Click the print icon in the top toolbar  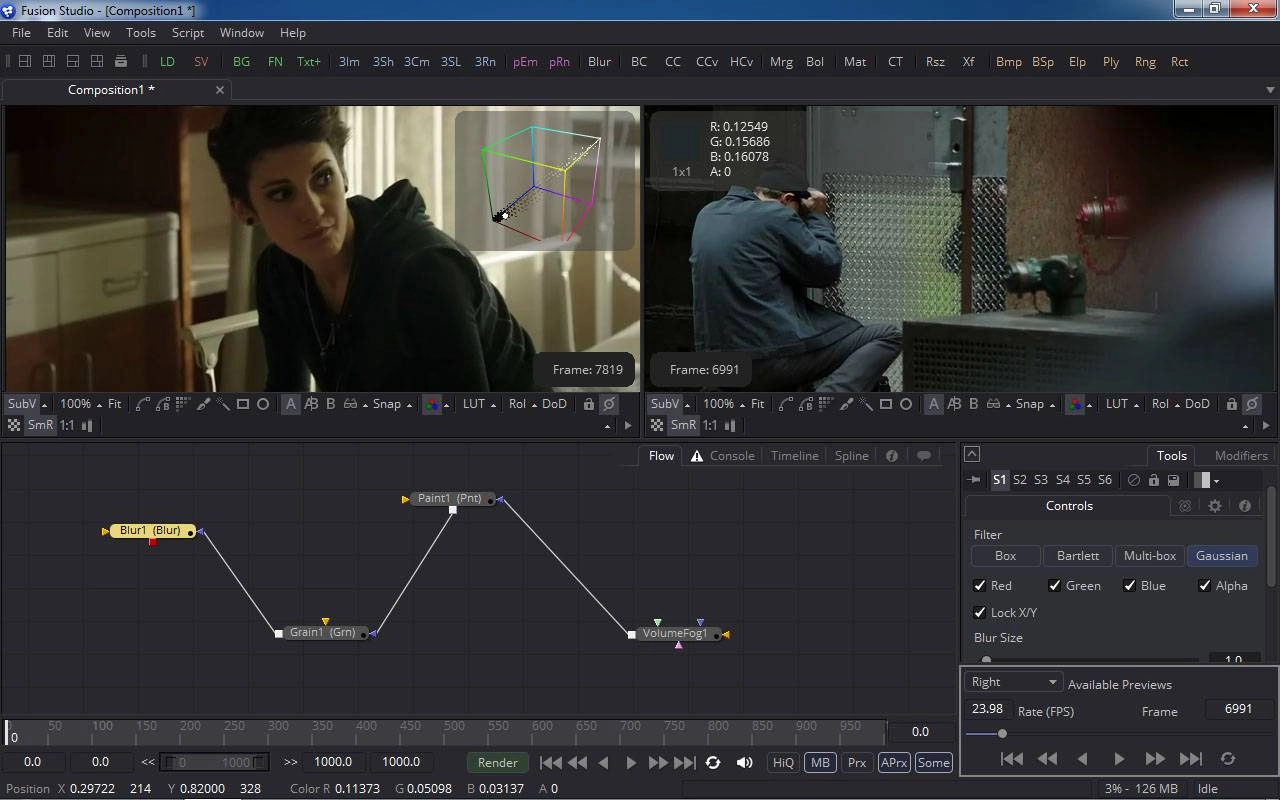click(121, 61)
